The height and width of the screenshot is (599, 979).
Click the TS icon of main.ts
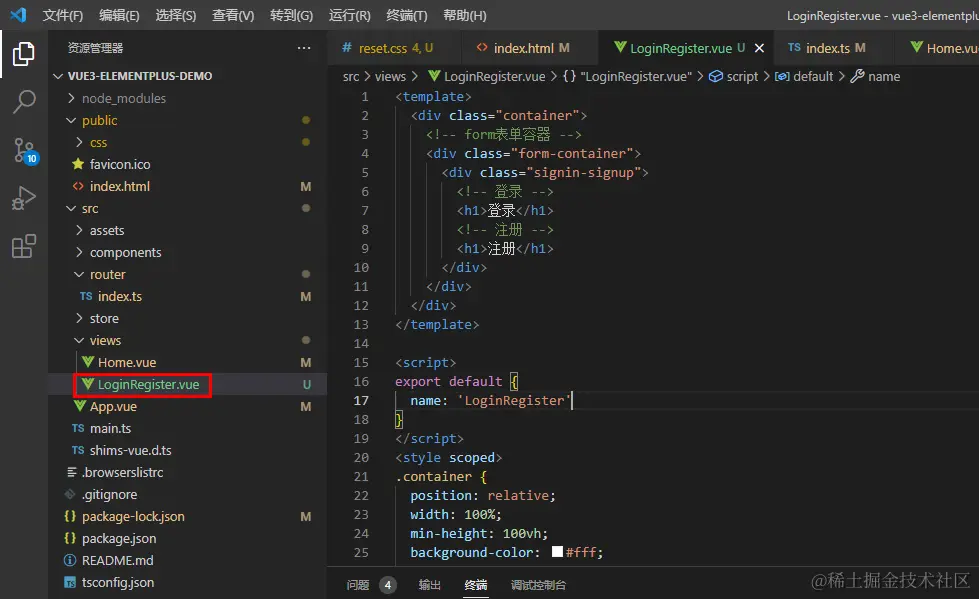tap(78, 428)
